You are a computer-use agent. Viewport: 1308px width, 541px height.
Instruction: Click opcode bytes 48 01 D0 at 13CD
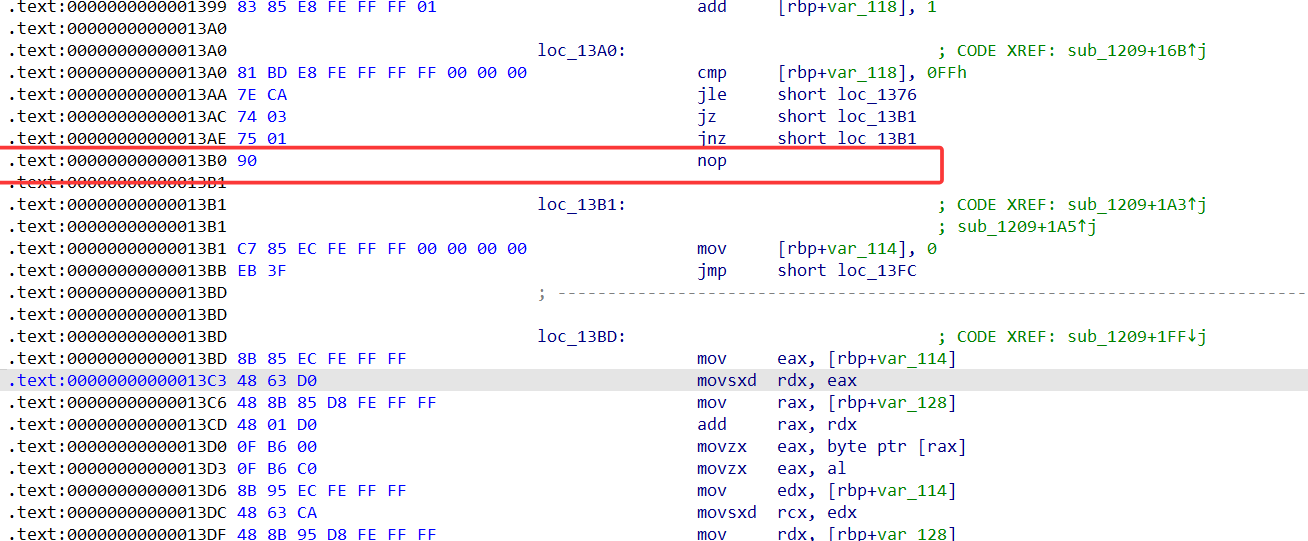(x=277, y=424)
